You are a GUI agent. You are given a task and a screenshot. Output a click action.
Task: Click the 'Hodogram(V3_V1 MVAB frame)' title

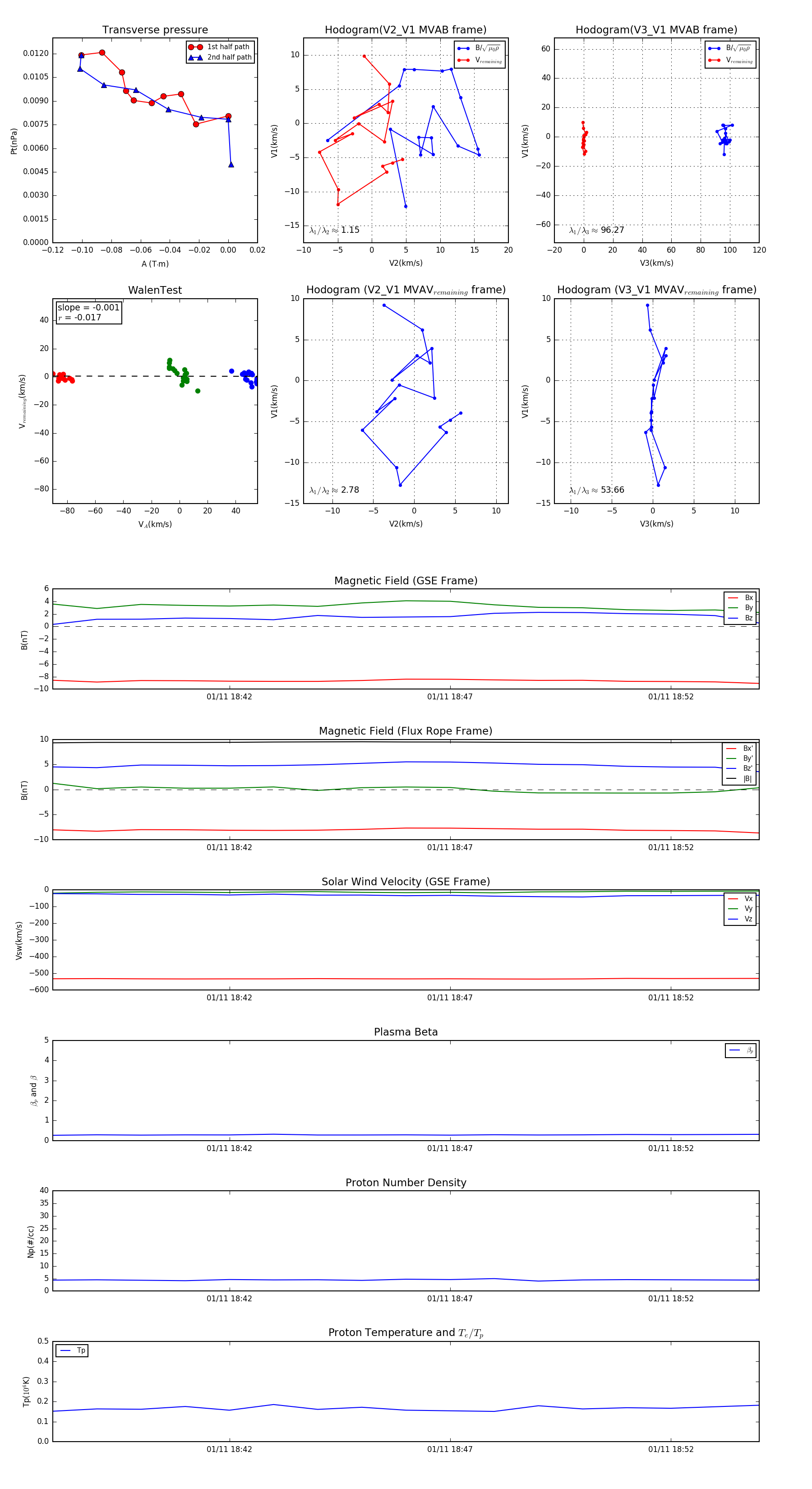coord(656,30)
